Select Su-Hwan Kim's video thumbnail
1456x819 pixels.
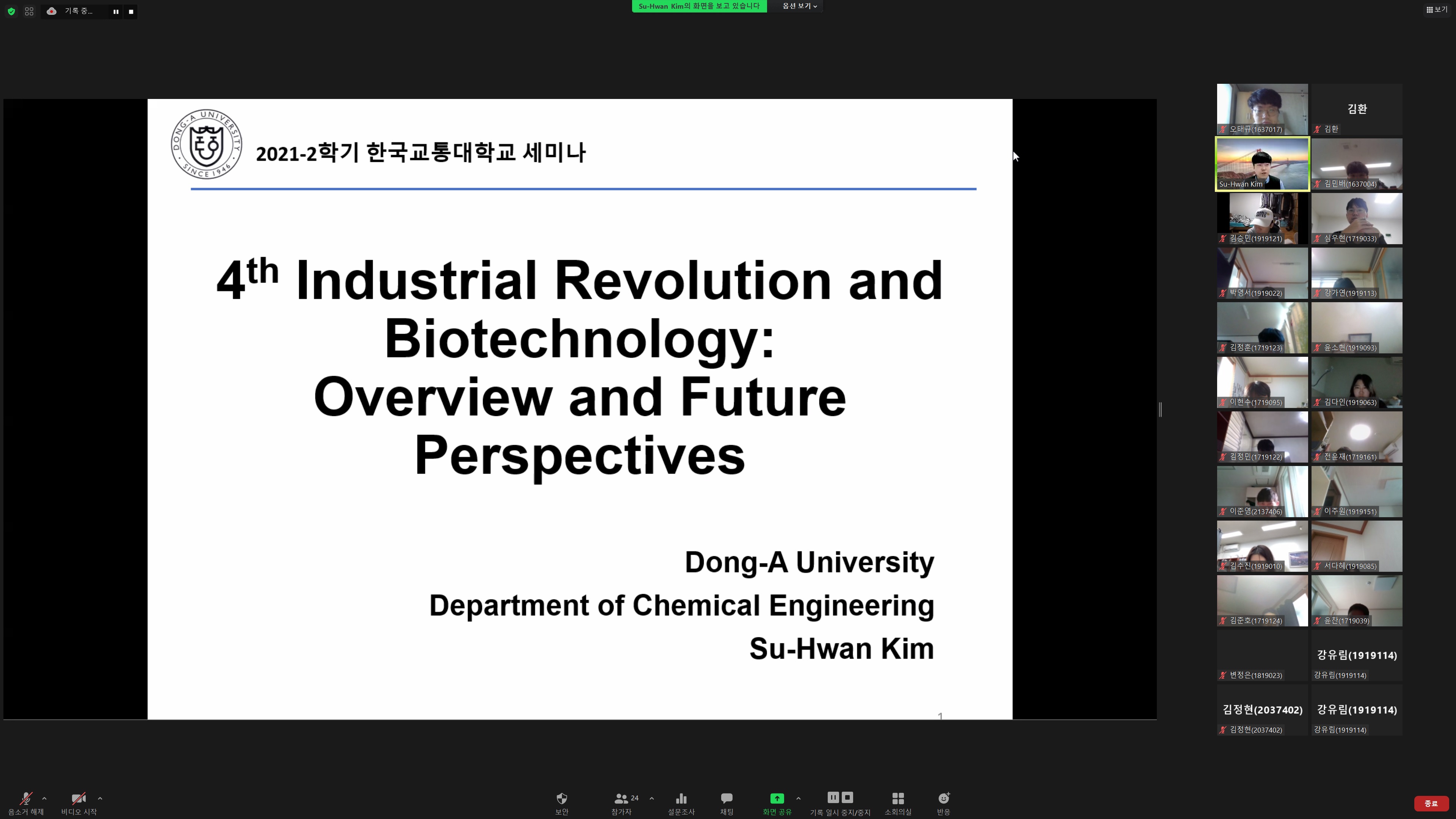1263,164
